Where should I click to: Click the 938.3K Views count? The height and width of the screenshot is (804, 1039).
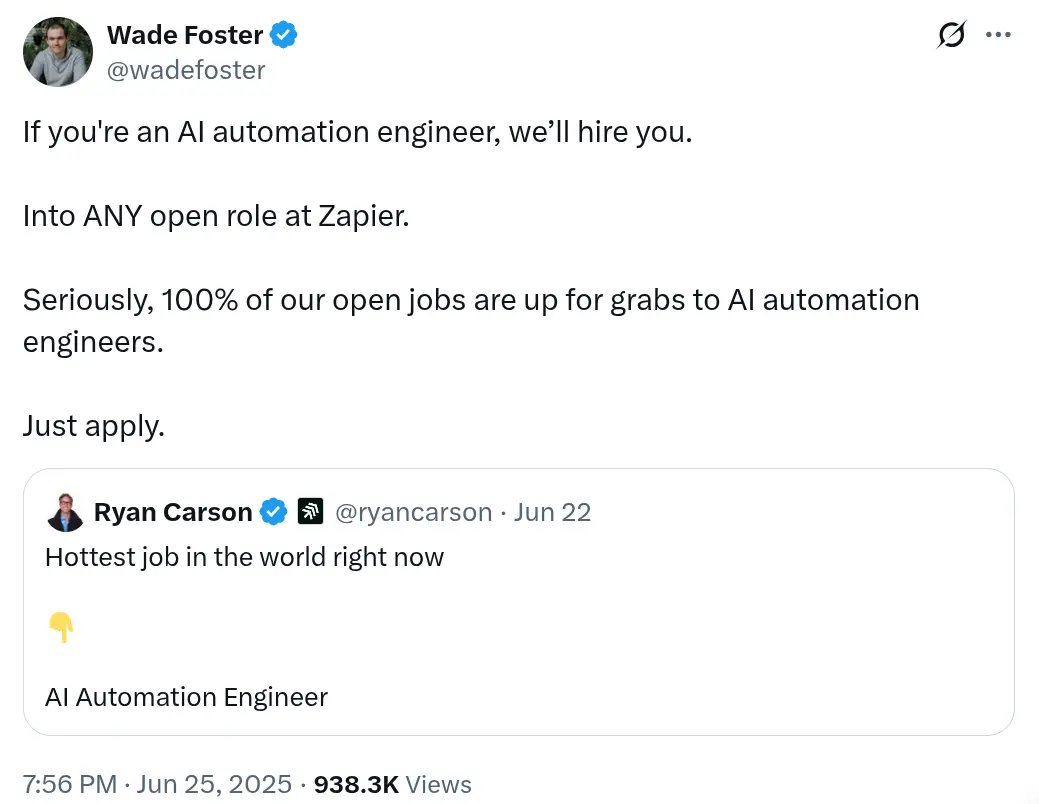(x=395, y=784)
